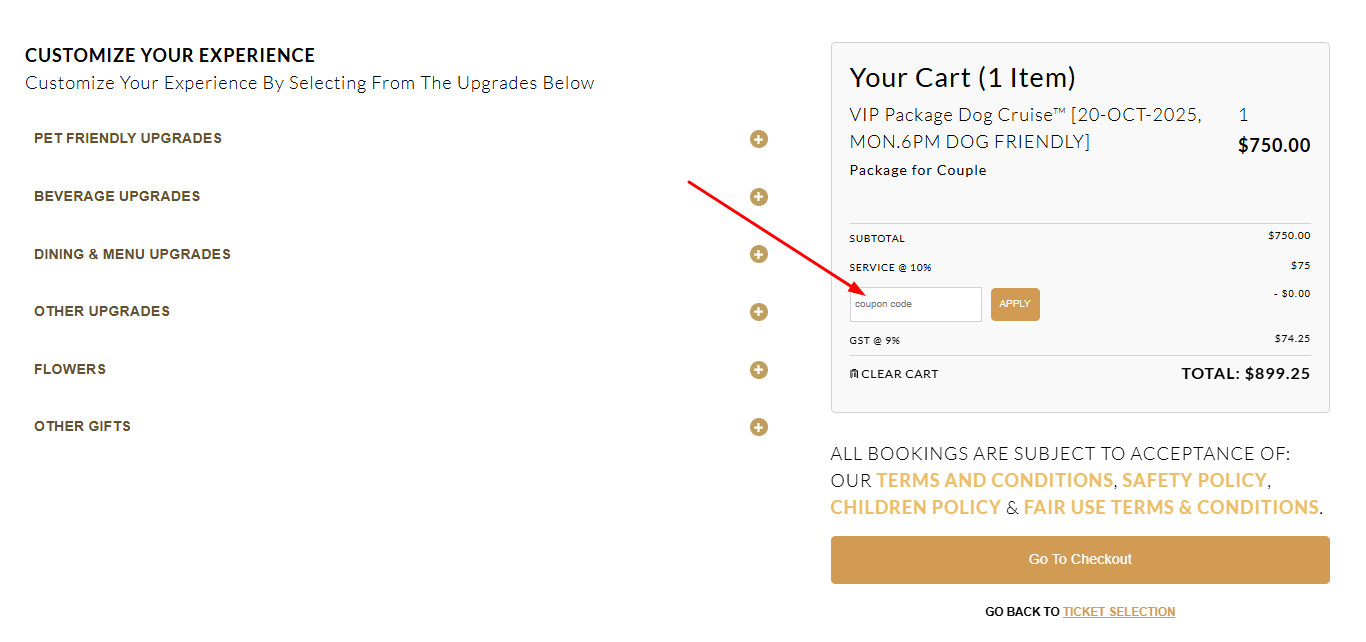This screenshot has width=1366, height=642.
Task: Open the Ticket Selection link
Action: (x=1119, y=611)
